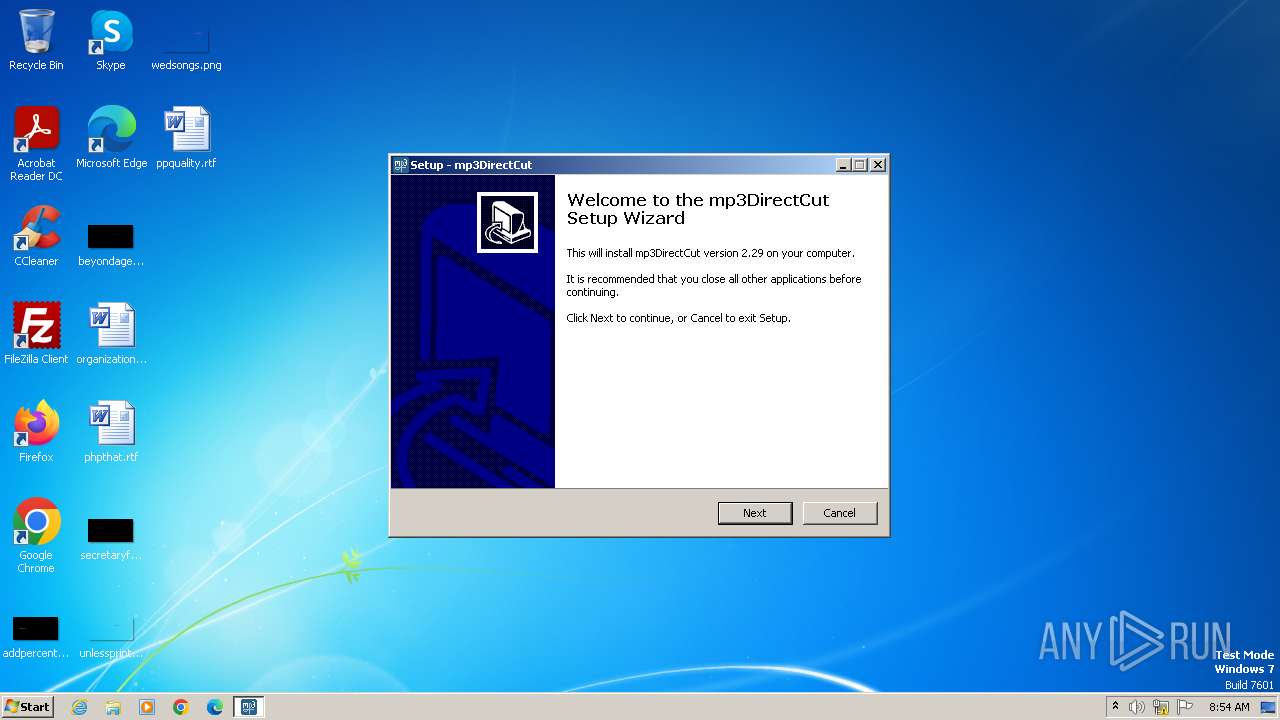Select the secretaryf desktop file icon
This screenshot has width=1280, height=720.
[x=111, y=539]
